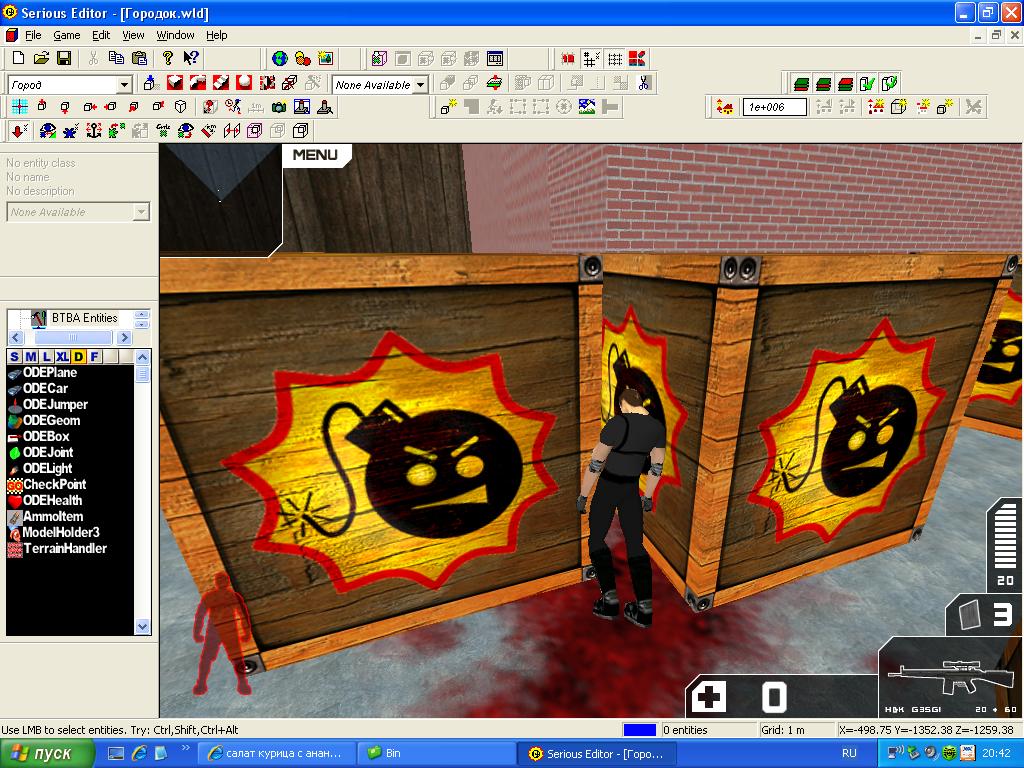Click the red down arrow icon
This screenshot has width=1024, height=768.
pos(20,131)
